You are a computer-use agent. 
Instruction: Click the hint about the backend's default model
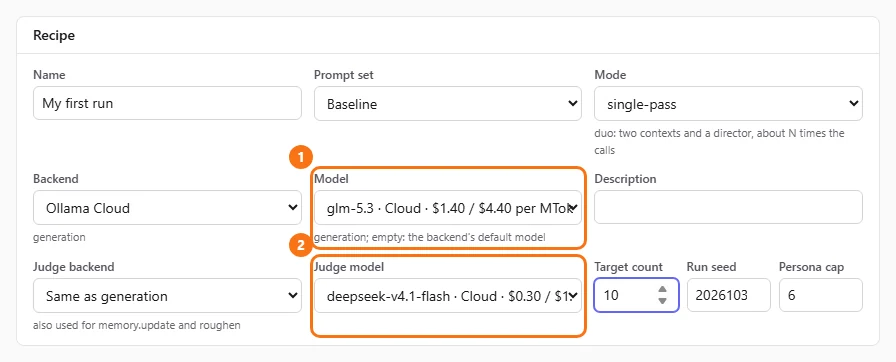pos(430,237)
